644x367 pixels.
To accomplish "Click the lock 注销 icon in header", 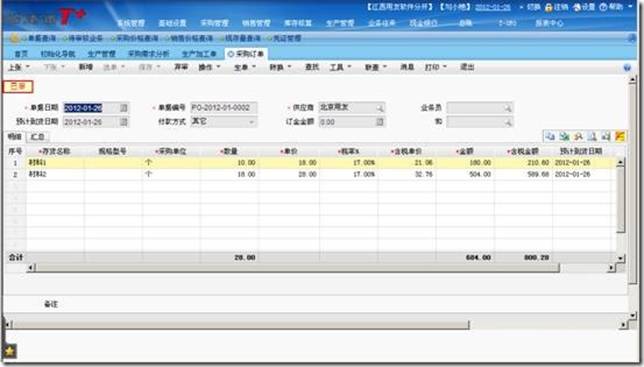I will point(549,7).
